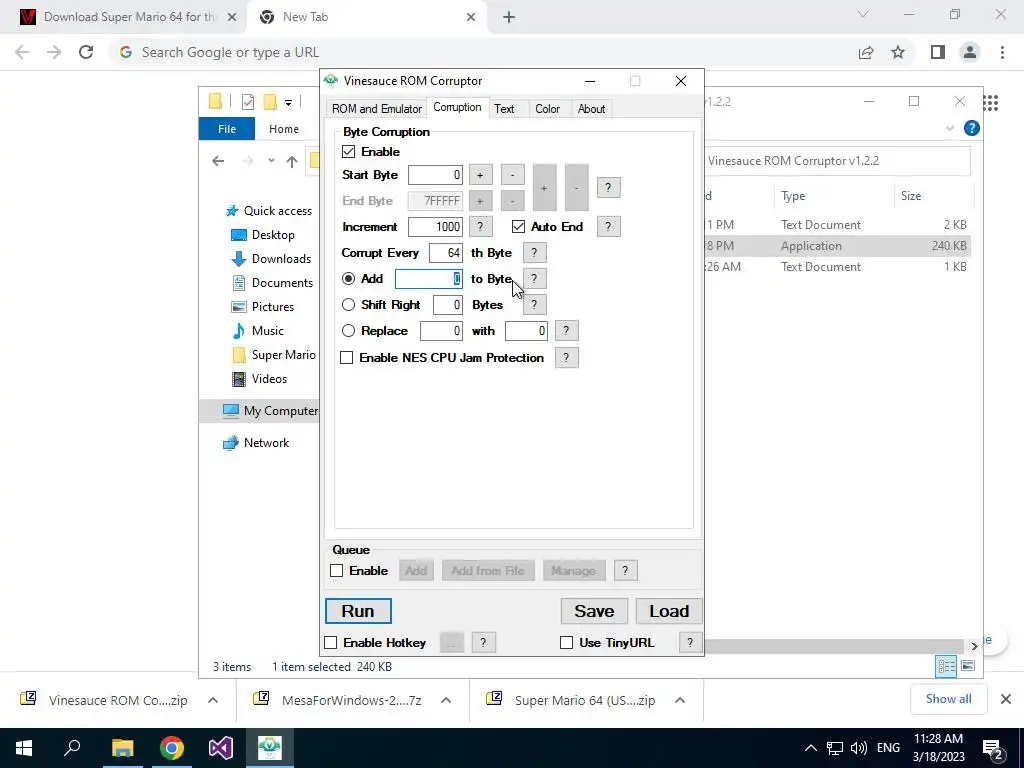This screenshot has width=1024, height=768.
Task: Expand the Explorer ribbon chevron
Action: 950,128
